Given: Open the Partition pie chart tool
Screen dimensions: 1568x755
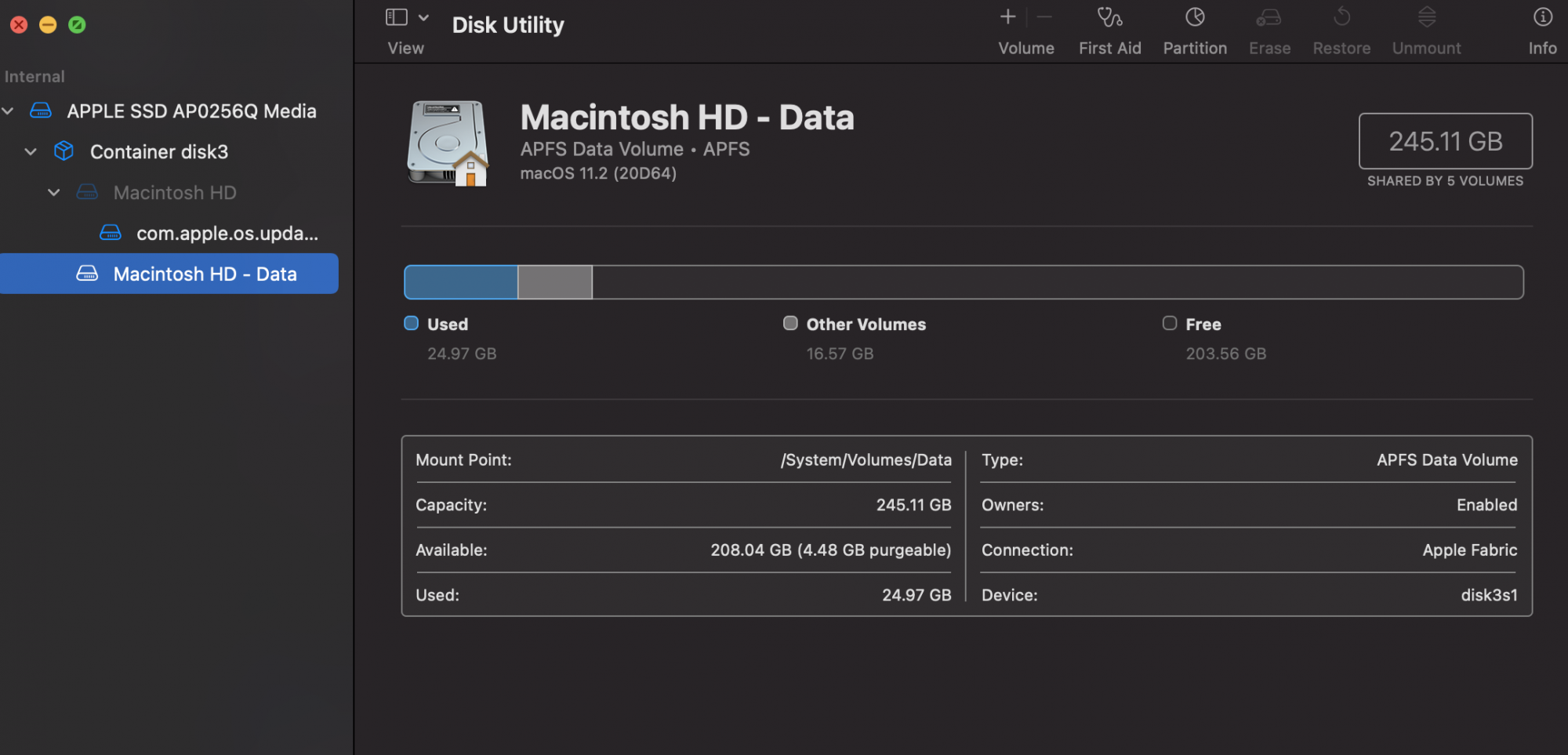Looking at the screenshot, I should (1195, 17).
